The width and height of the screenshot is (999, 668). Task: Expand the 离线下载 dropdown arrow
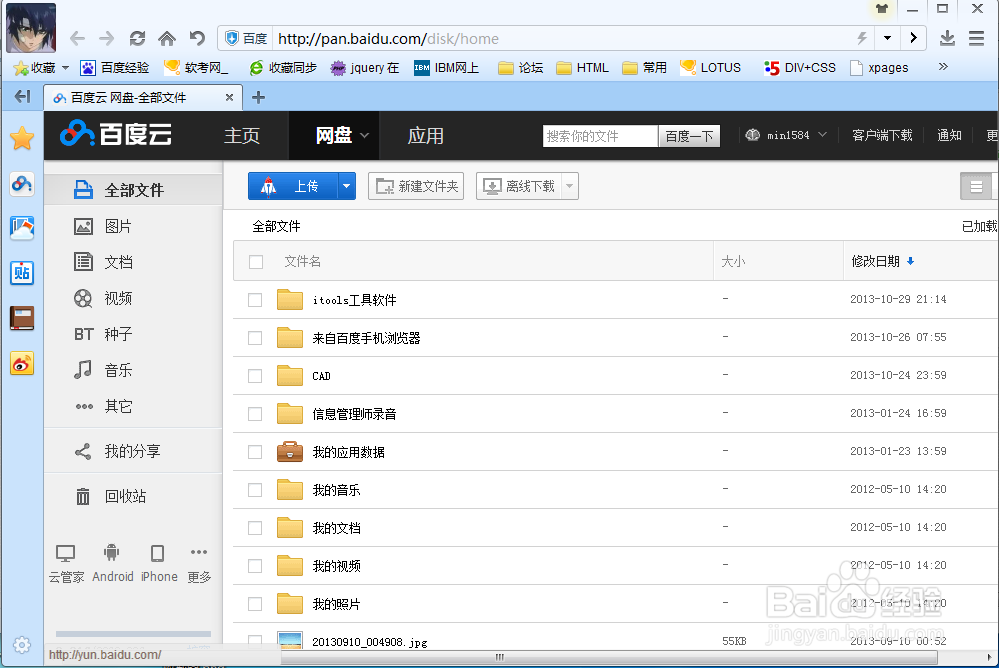point(570,186)
